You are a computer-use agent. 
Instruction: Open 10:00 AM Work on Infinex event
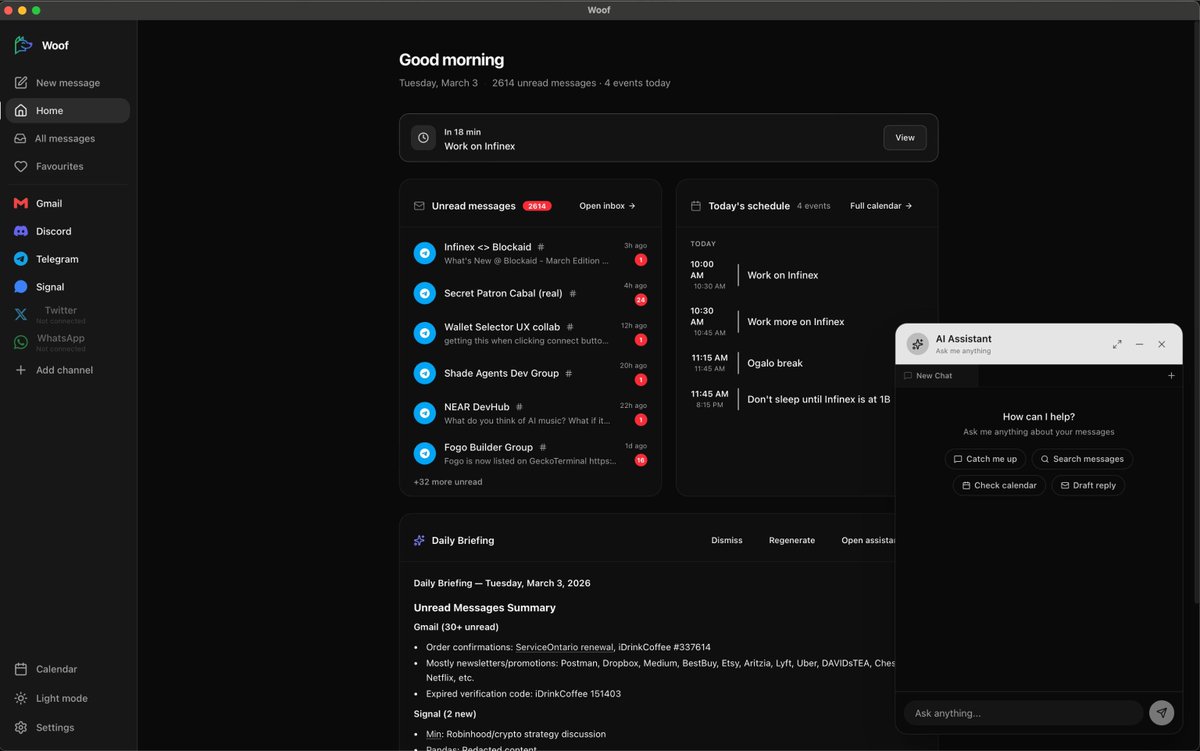pyautogui.click(x=807, y=275)
